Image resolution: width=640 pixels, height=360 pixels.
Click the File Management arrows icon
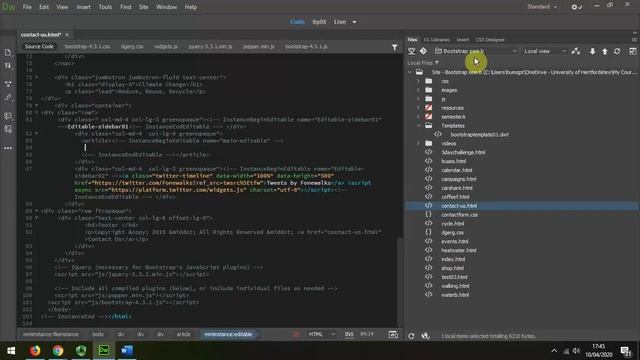coord(8,65)
